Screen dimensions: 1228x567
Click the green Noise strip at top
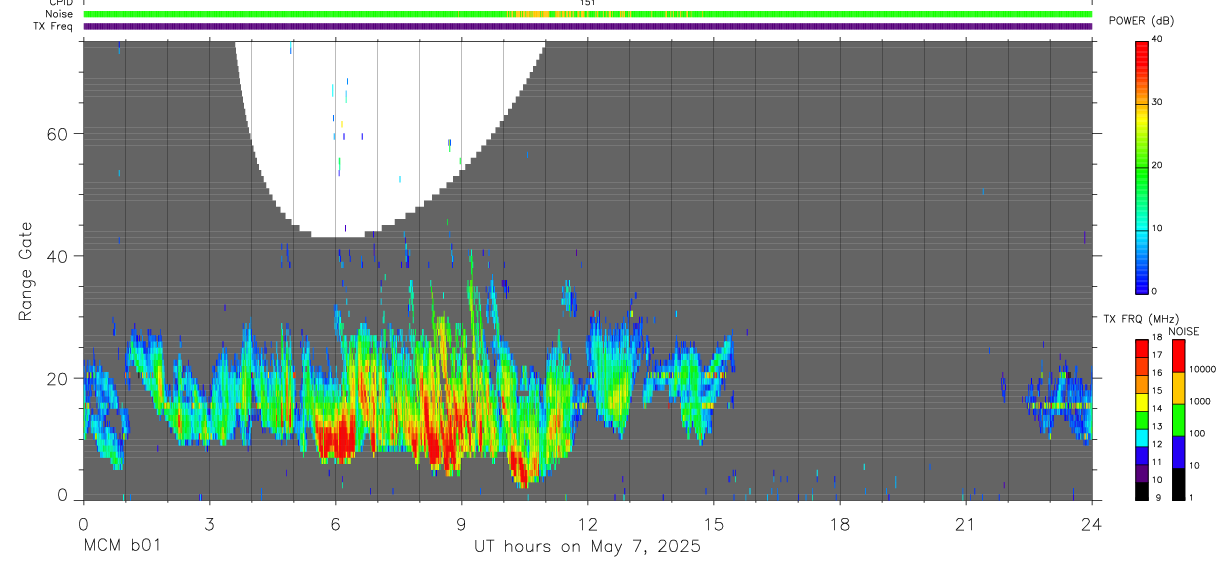(588, 15)
